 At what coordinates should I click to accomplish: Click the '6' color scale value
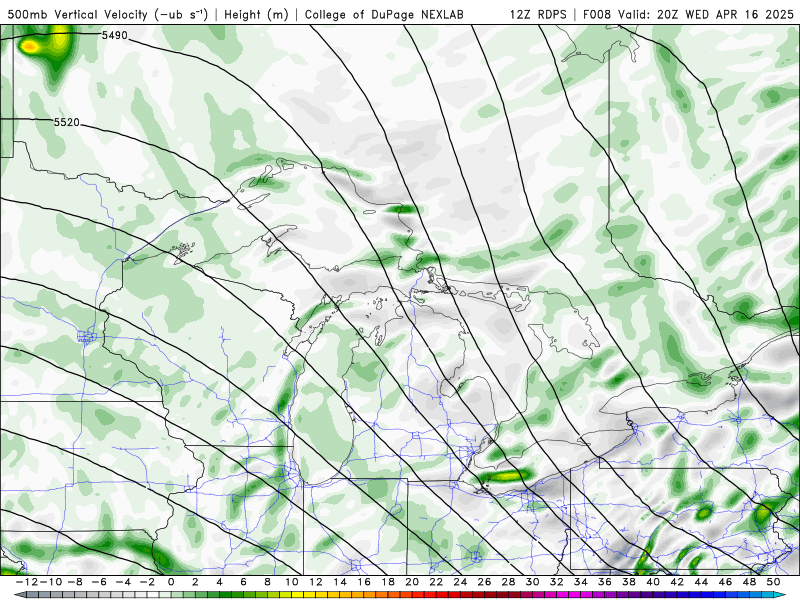[x=243, y=582]
